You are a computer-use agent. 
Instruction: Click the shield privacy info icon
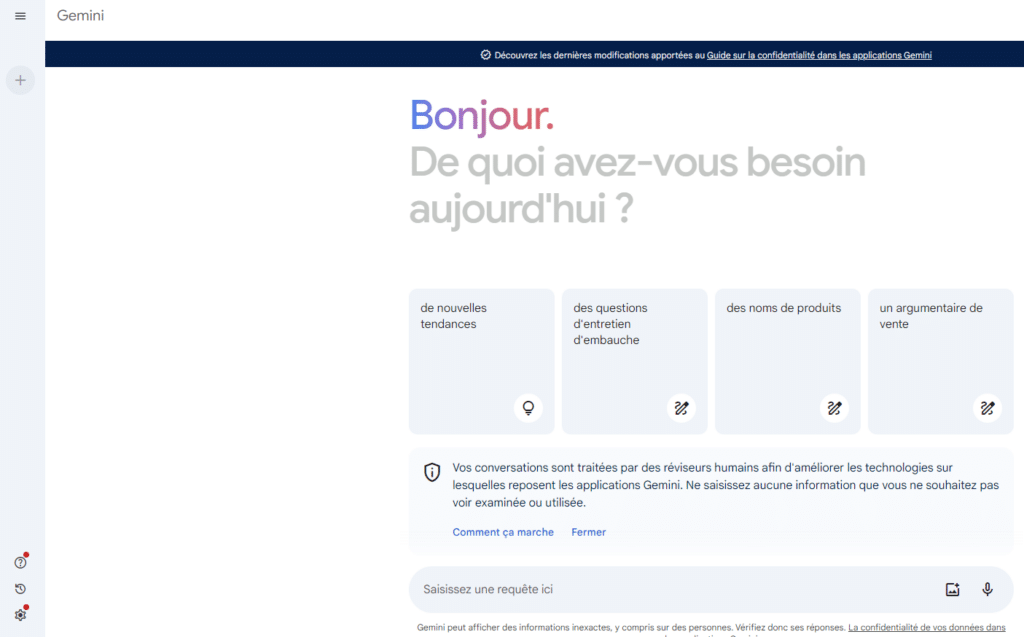[x=432, y=472]
